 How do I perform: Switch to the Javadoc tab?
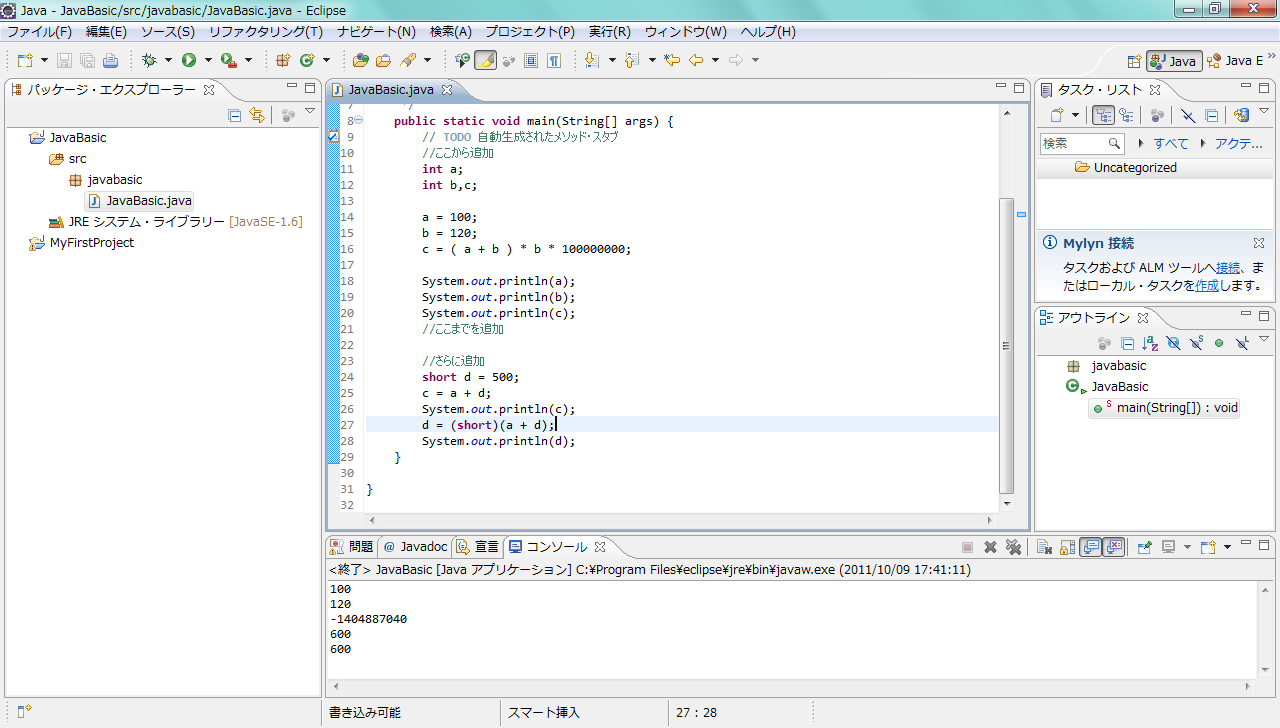click(x=416, y=547)
